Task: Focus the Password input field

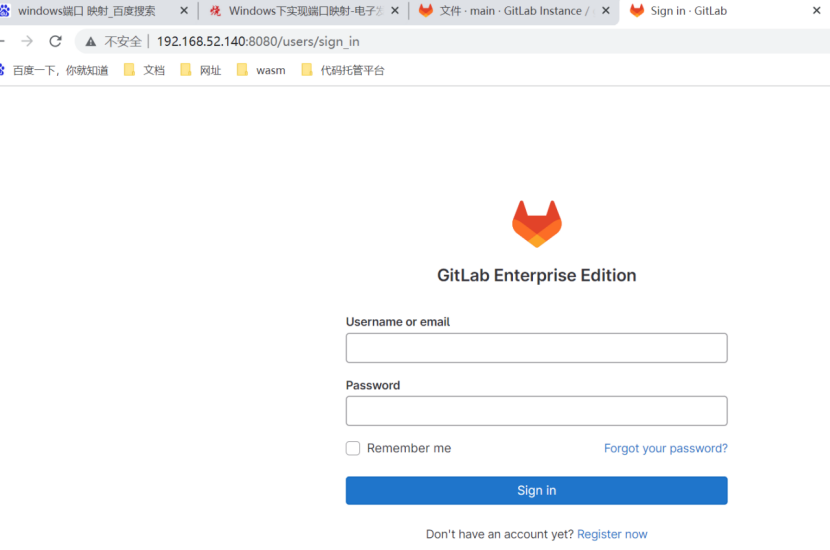Action: point(537,411)
